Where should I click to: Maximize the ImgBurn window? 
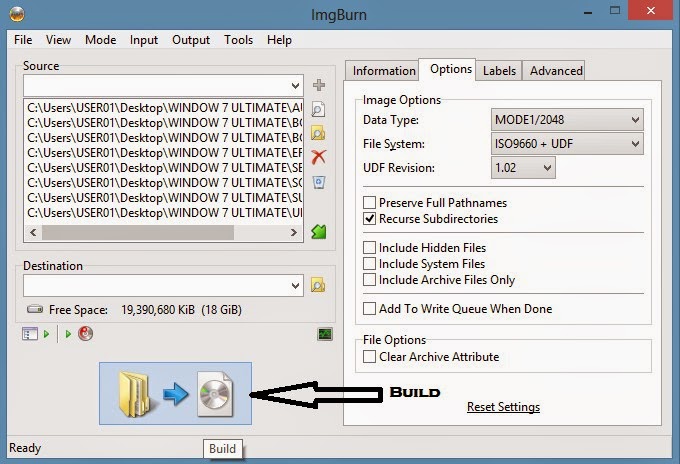point(615,10)
